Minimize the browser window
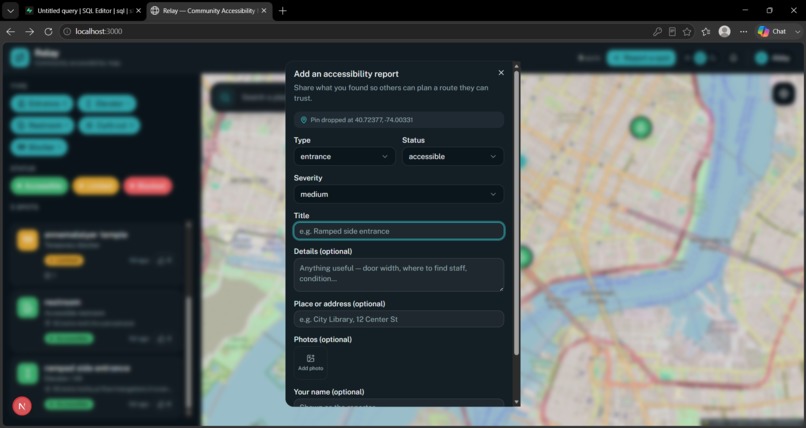The width and height of the screenshot is (806, 428). click(746, 10)
